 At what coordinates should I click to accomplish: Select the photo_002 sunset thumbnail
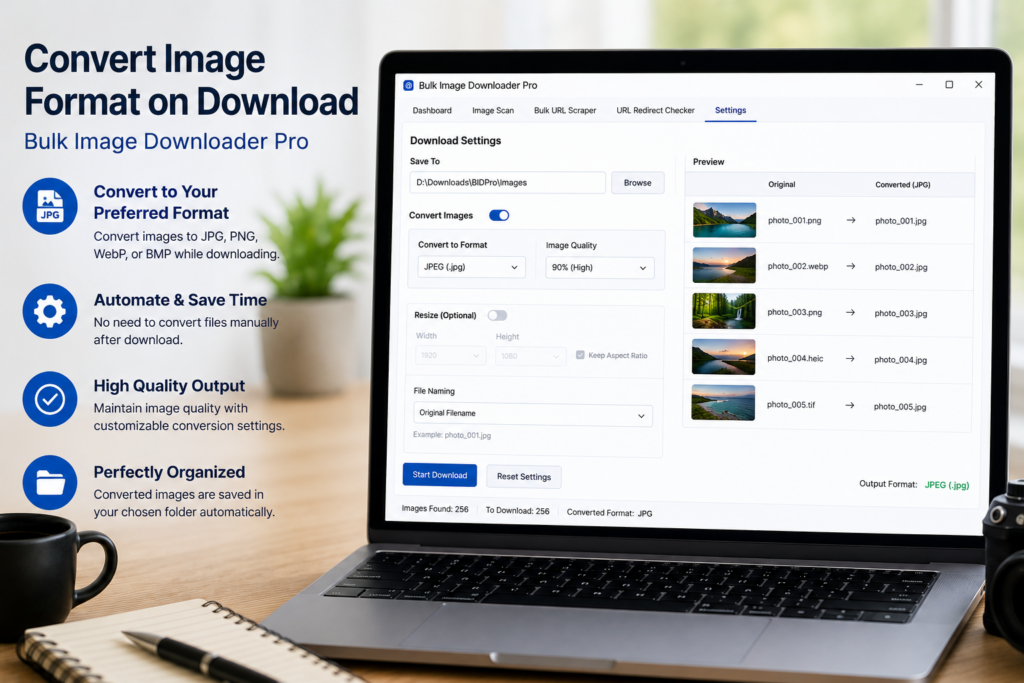click(724, 266)
